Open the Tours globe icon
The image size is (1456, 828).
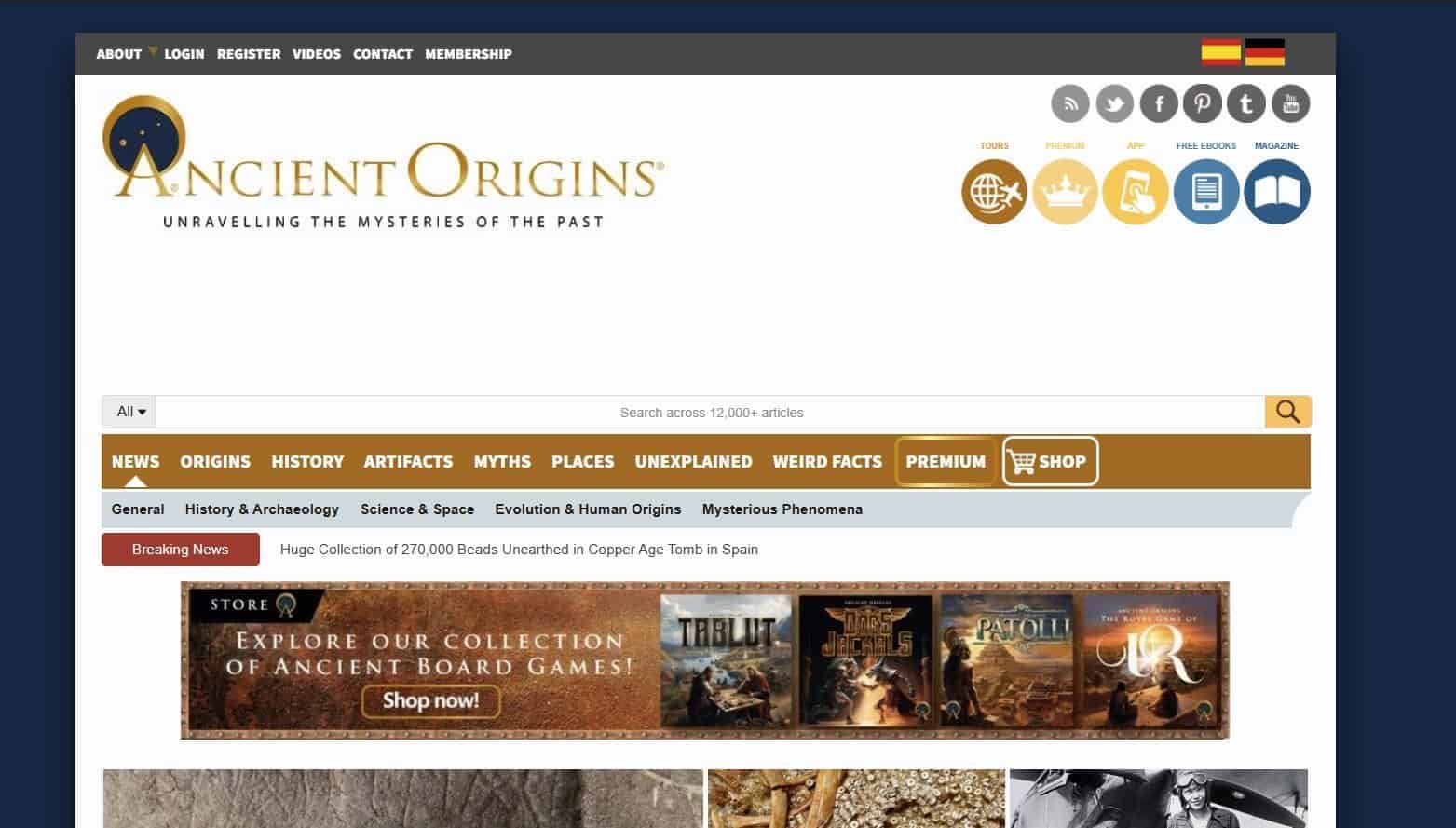point(994,192)
